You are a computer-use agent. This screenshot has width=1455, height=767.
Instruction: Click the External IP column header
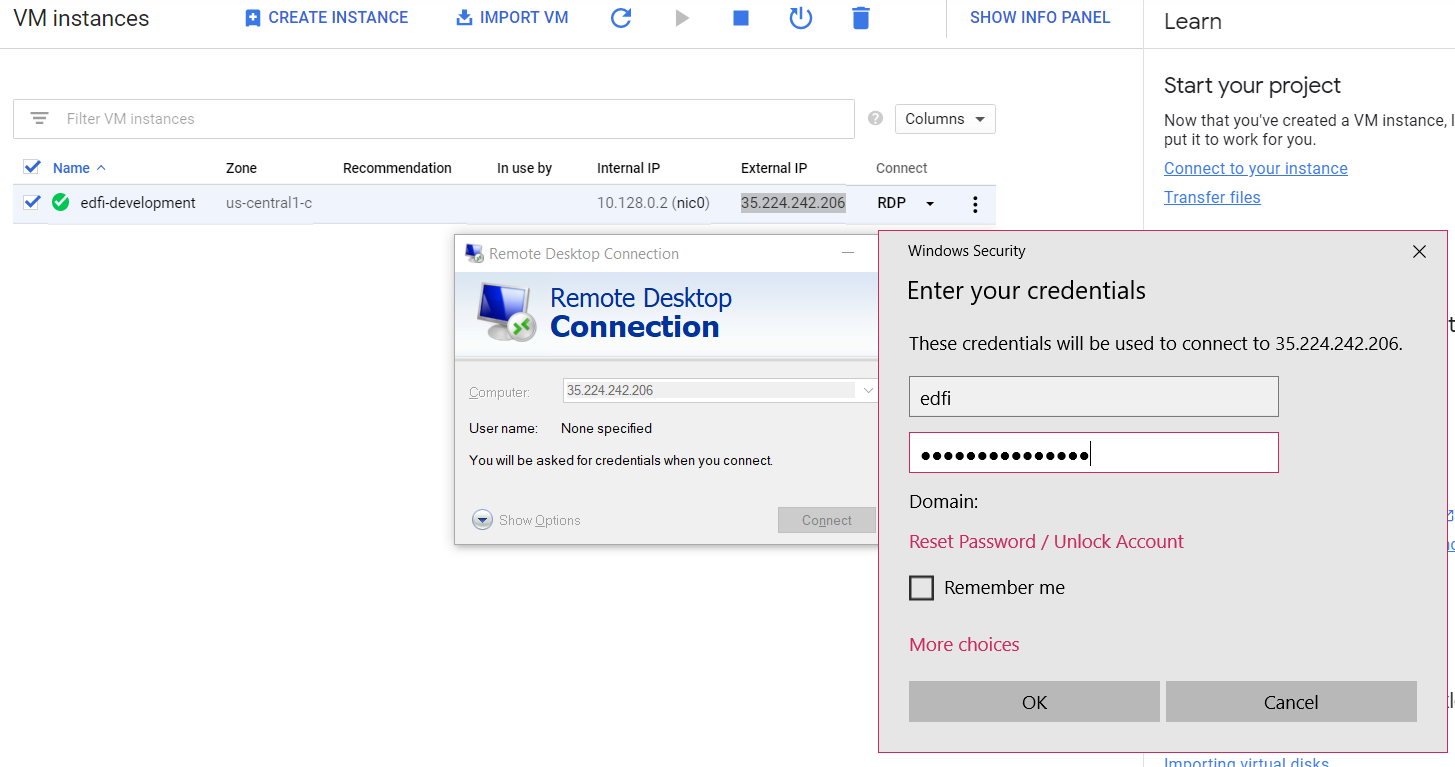[x=774, y=168]
